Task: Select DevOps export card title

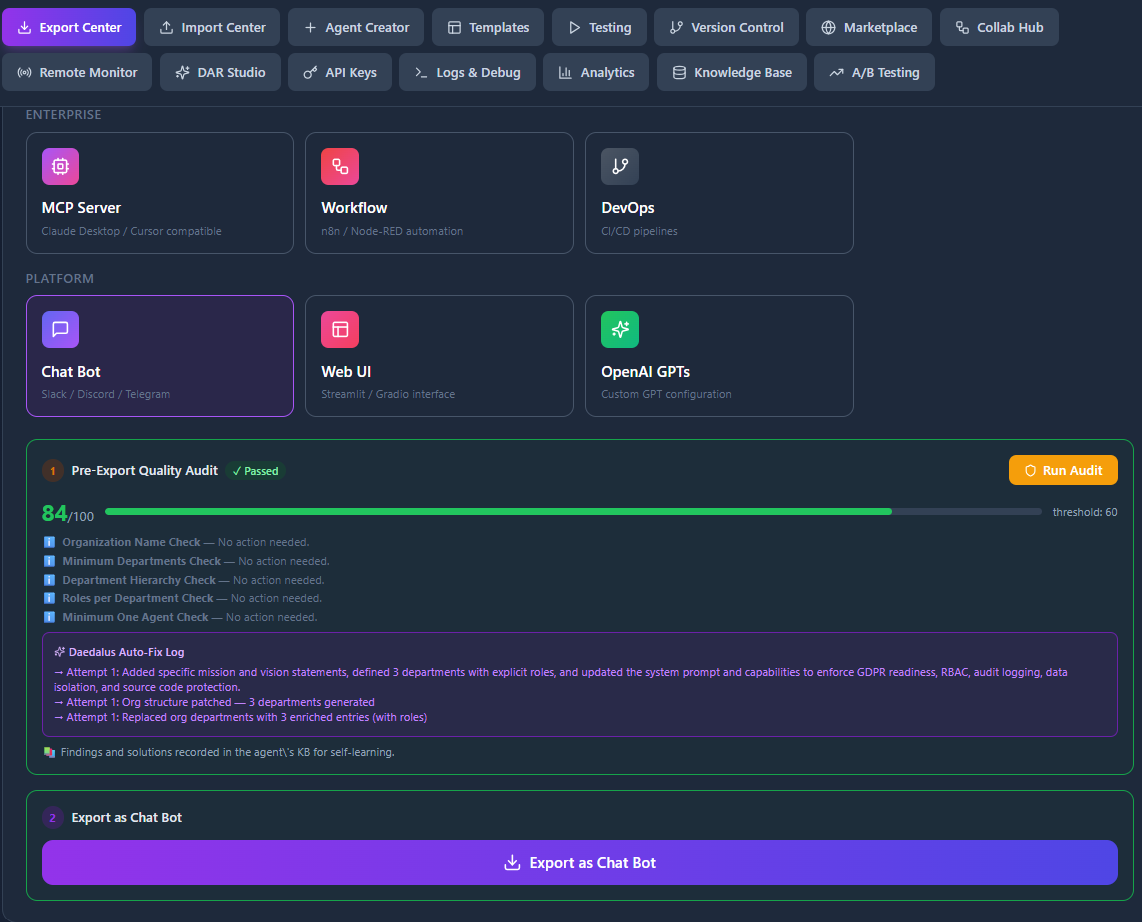Action: (x=628, y=208)
